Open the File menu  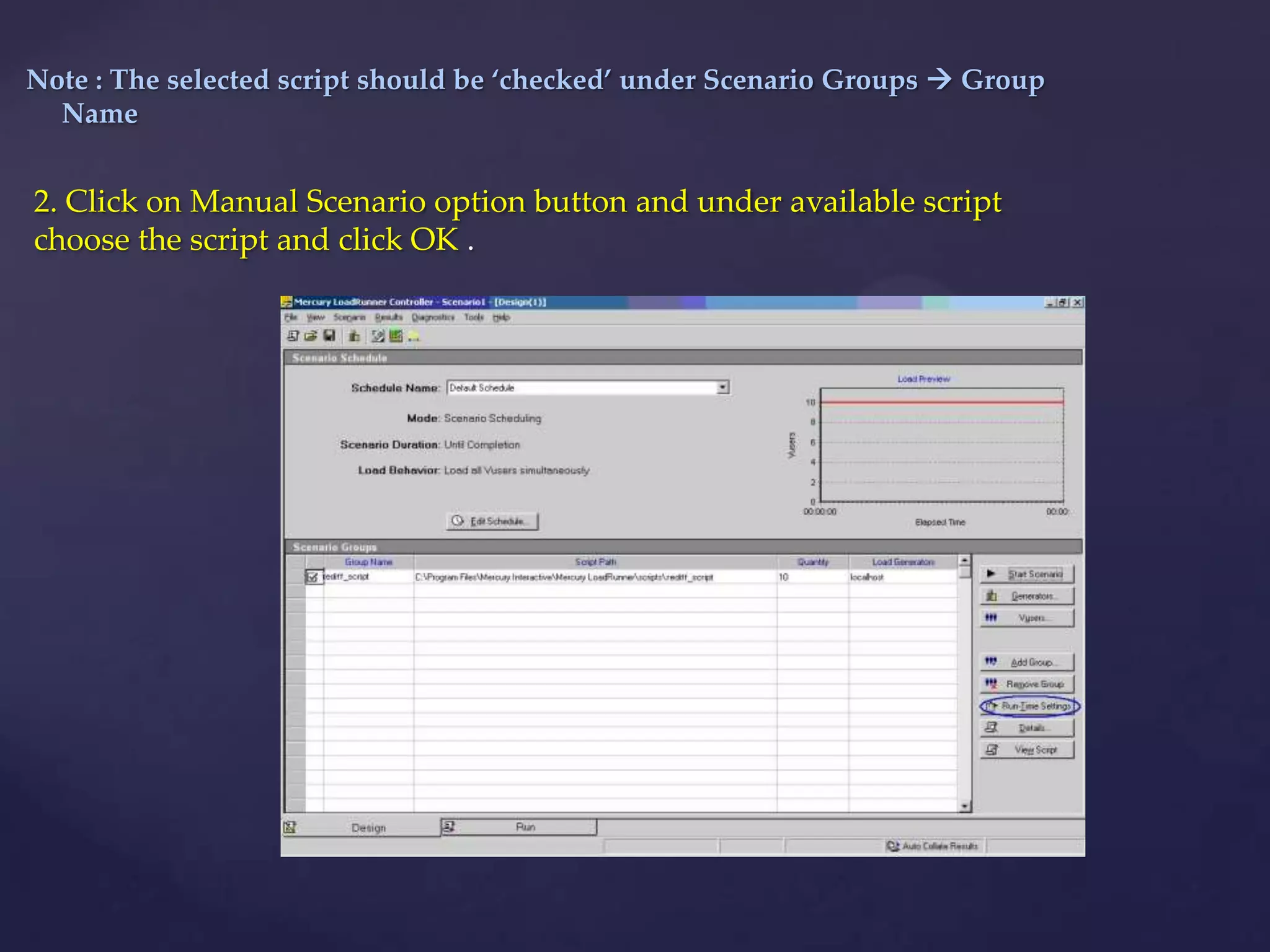291,317
